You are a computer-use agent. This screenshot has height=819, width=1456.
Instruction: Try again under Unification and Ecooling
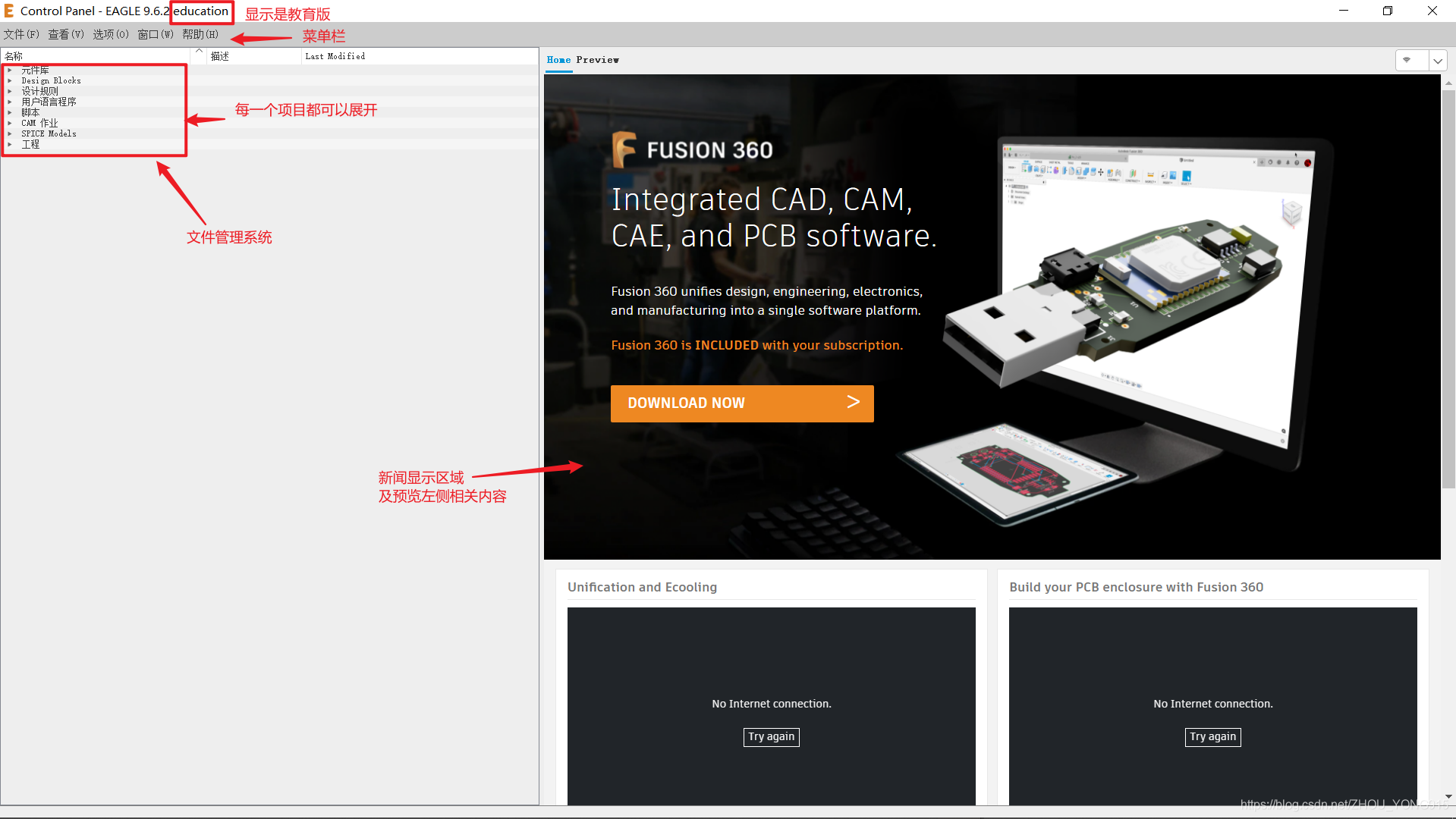click(x=771, y=737)
